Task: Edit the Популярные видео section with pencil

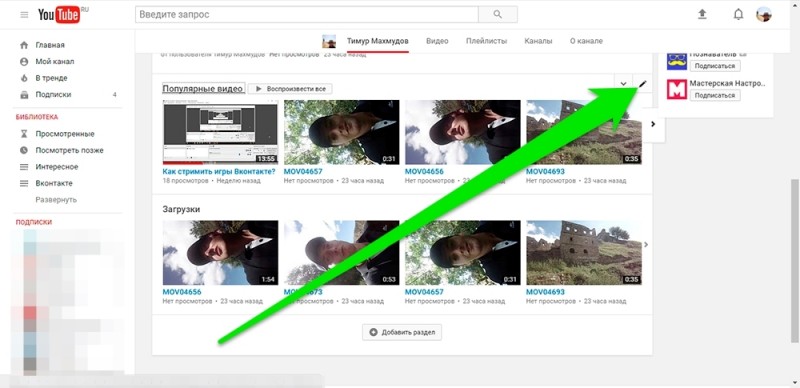Action: [x=642, y=84]
